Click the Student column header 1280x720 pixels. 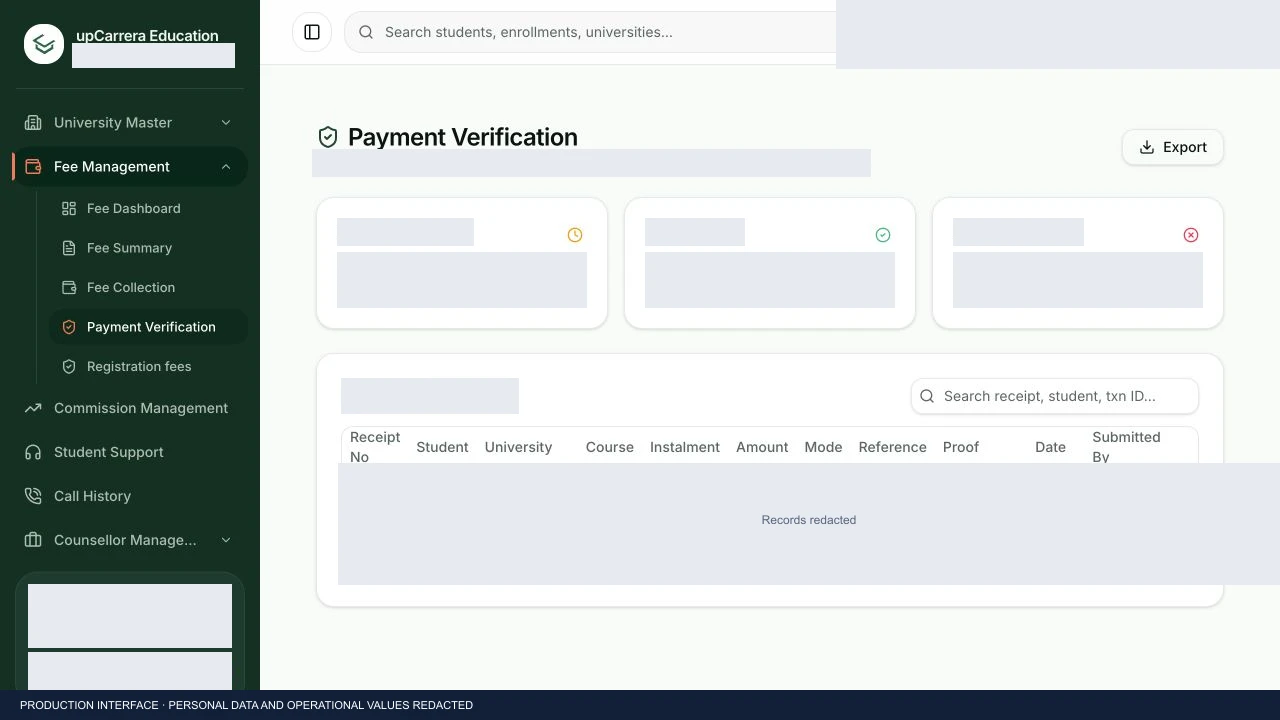click(x=442, y=447)
